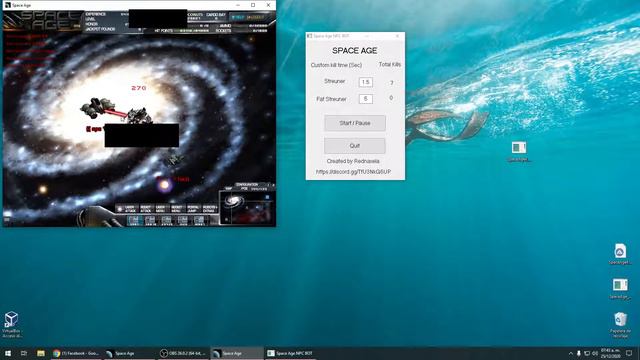Open the Laser Menu in game
The width and height of the screenshot is (640, 360).
pyautogui.click(x=161, y=209)
